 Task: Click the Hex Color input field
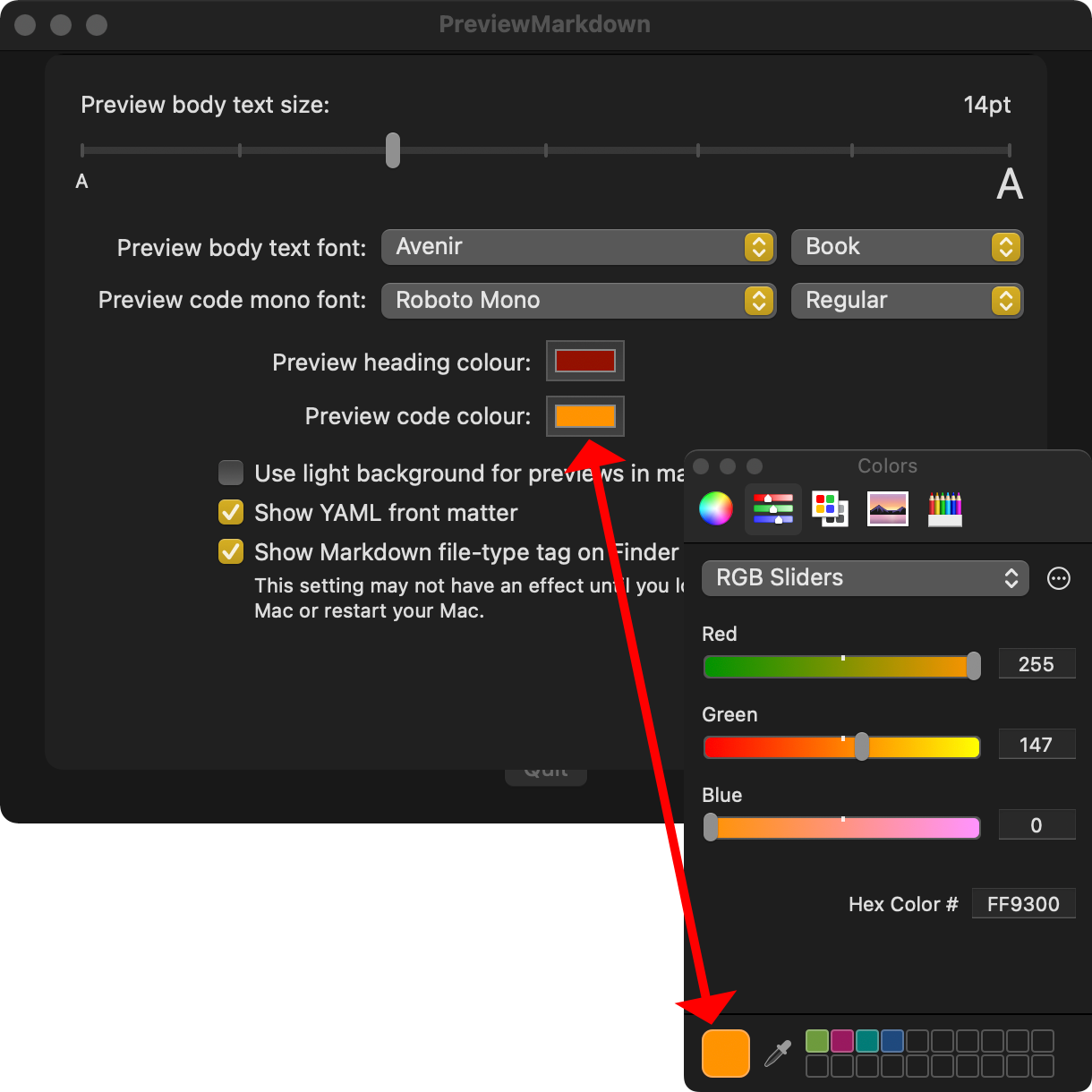coord(1023,904)
